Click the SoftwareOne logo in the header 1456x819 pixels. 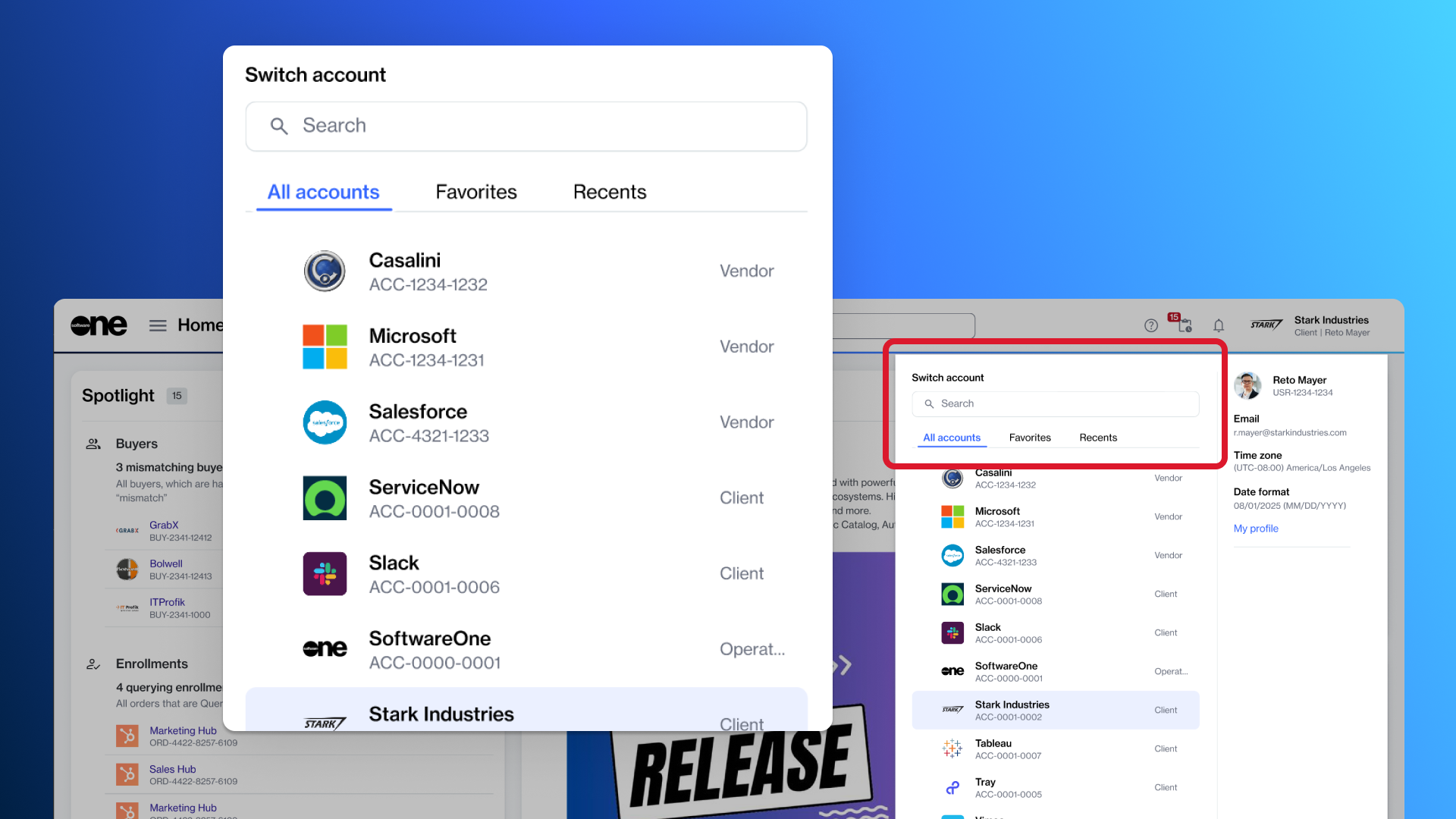[x=99, y=325]
